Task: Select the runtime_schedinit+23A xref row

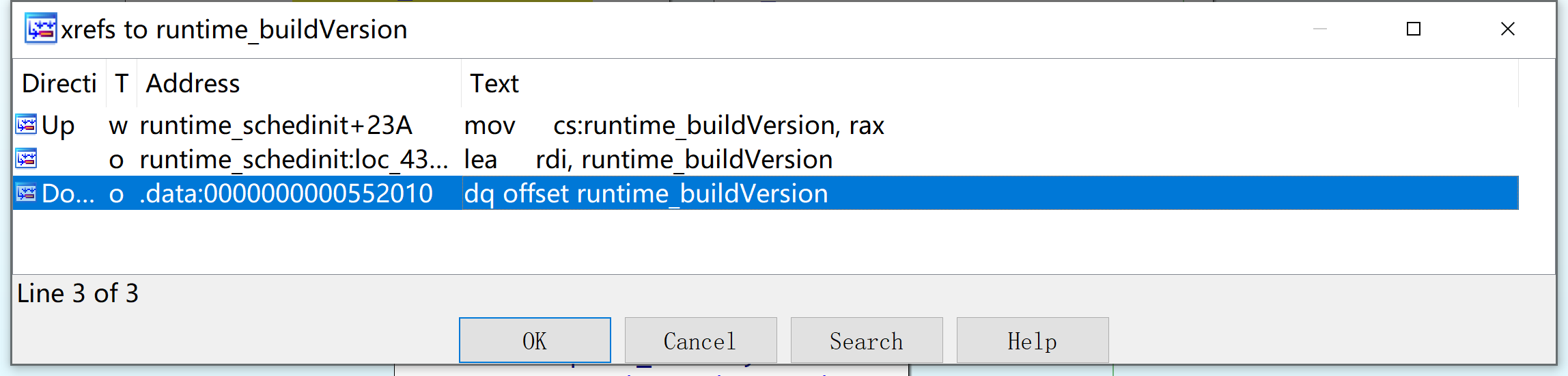Action: tap(766, 125)
